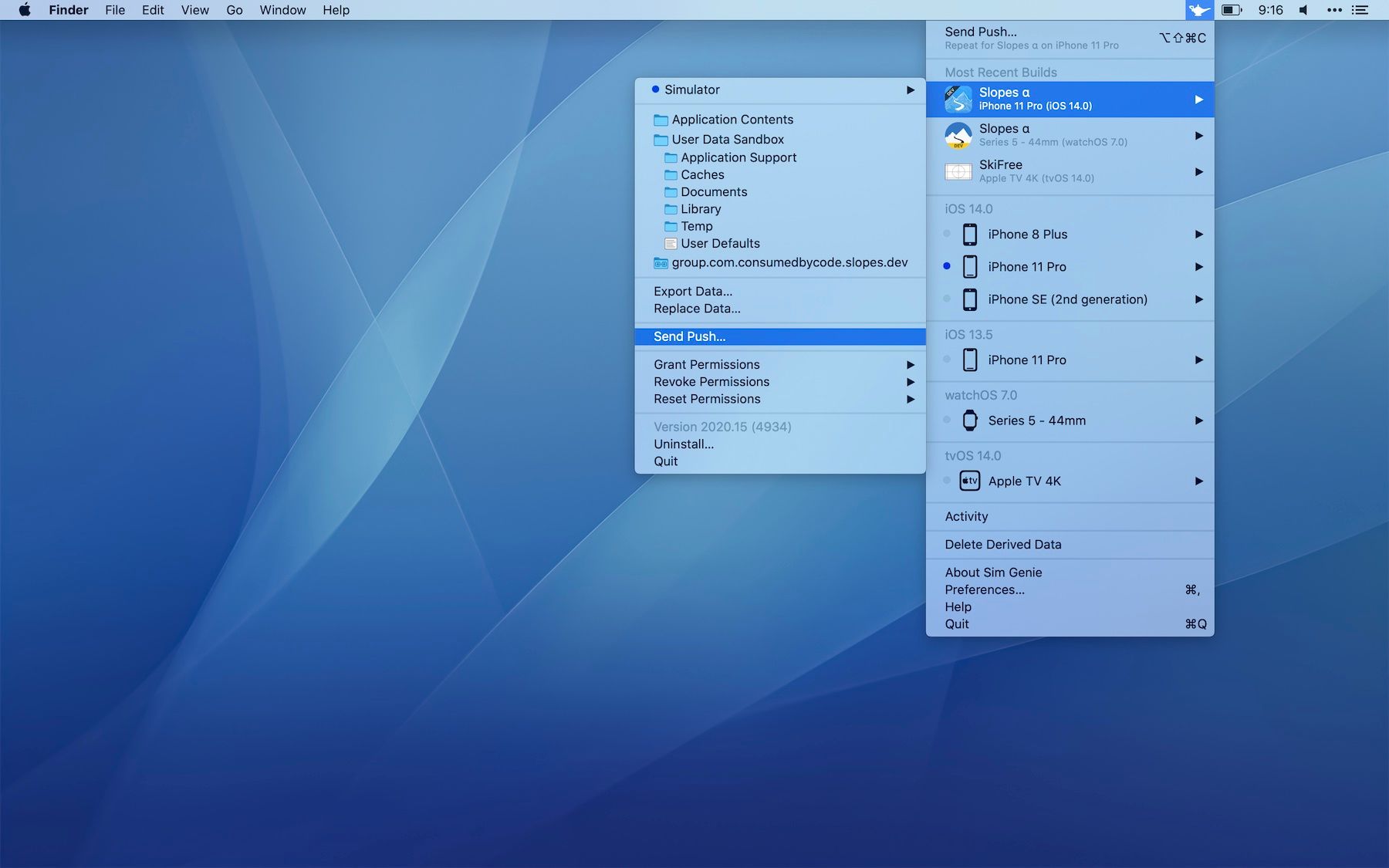Click the Temp folder icon
The width and height of the screenshot is (1389, 868).
[x=671, y=226]
